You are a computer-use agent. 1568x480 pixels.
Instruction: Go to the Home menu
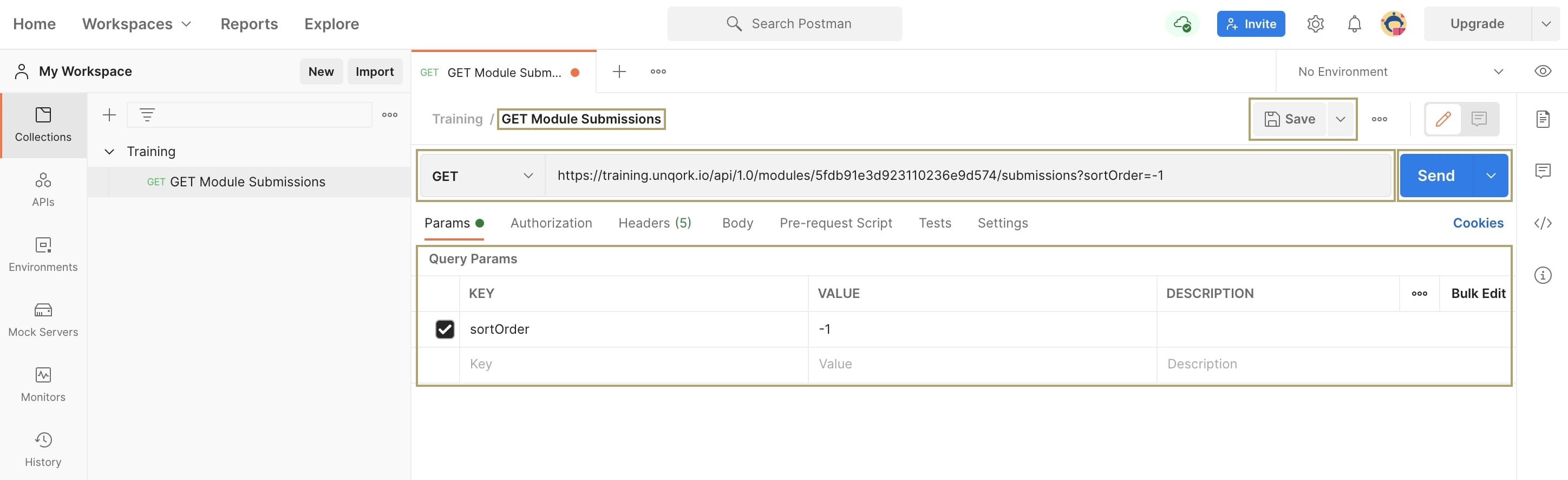(x=34, y=24)
